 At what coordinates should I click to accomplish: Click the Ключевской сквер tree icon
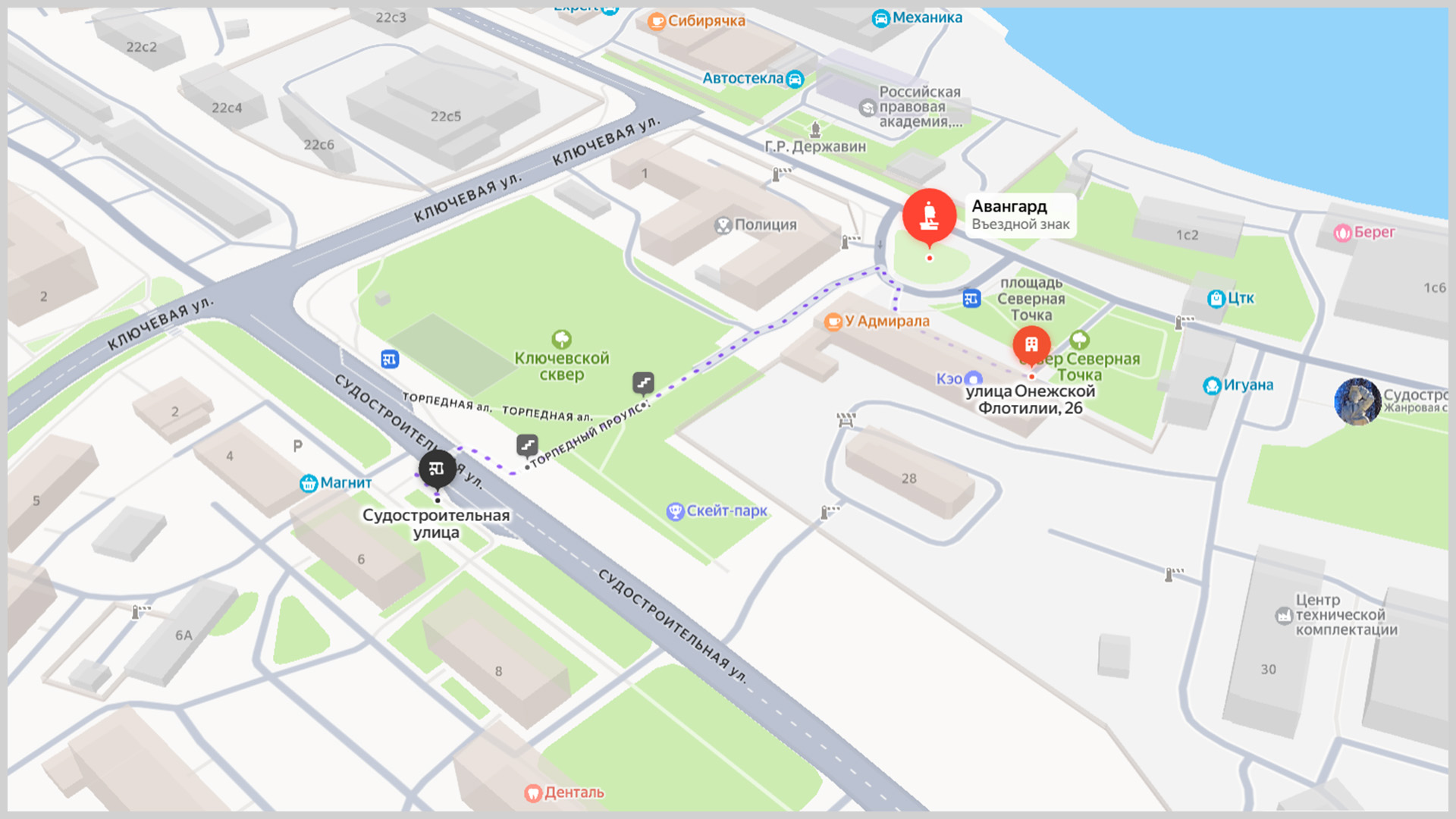(x=561, y=339)
